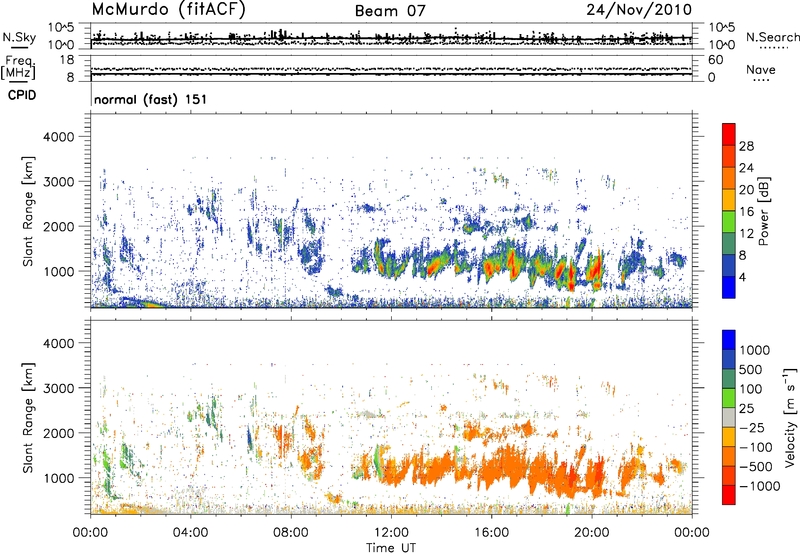Image resolution: width=800 pixels, height=554 pixels.
Task: Select the positive 500 velocity colorbar label
Action: [x=751, y=369]
